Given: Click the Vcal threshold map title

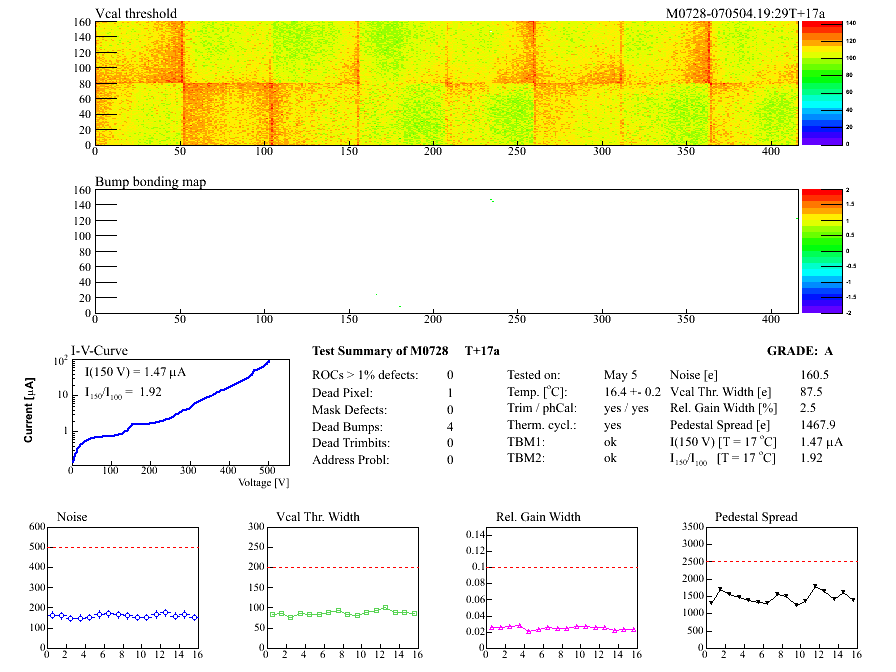Looking at the screenshot, I should click(136, 14).
